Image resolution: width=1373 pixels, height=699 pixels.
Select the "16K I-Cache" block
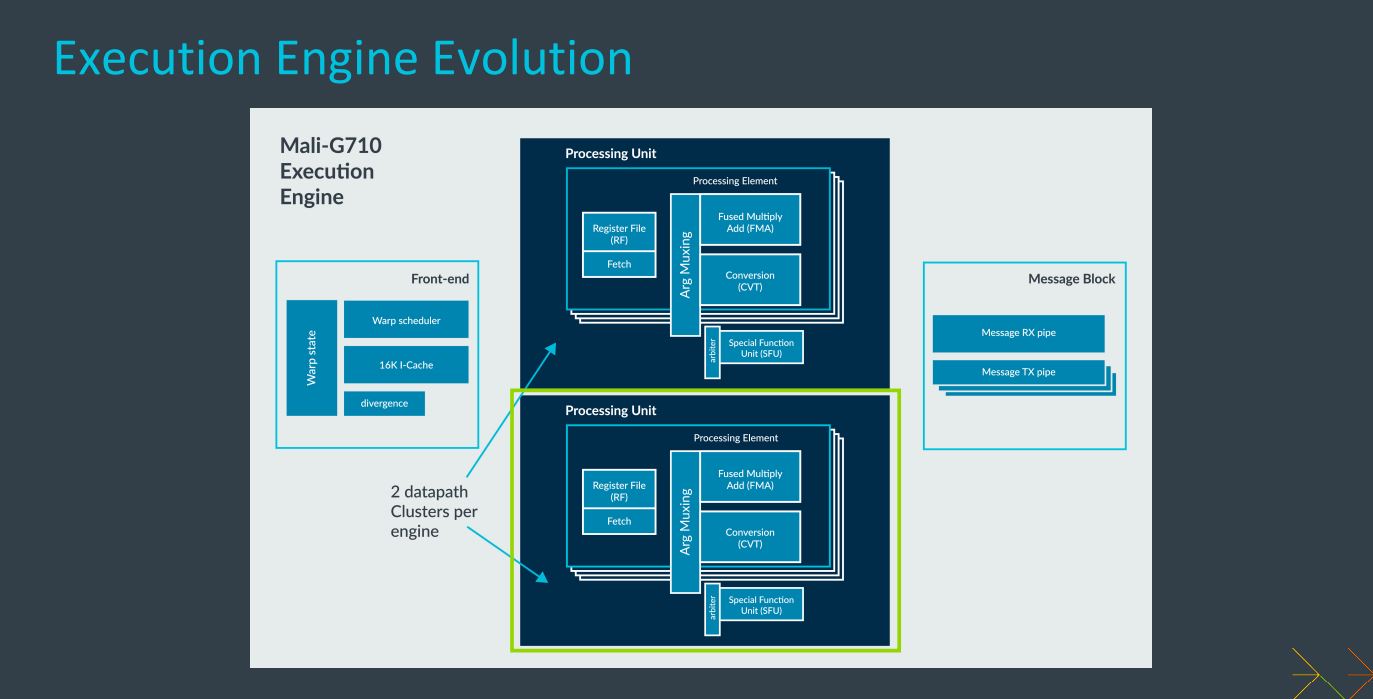pyautogui.click(x=406, y=365)
